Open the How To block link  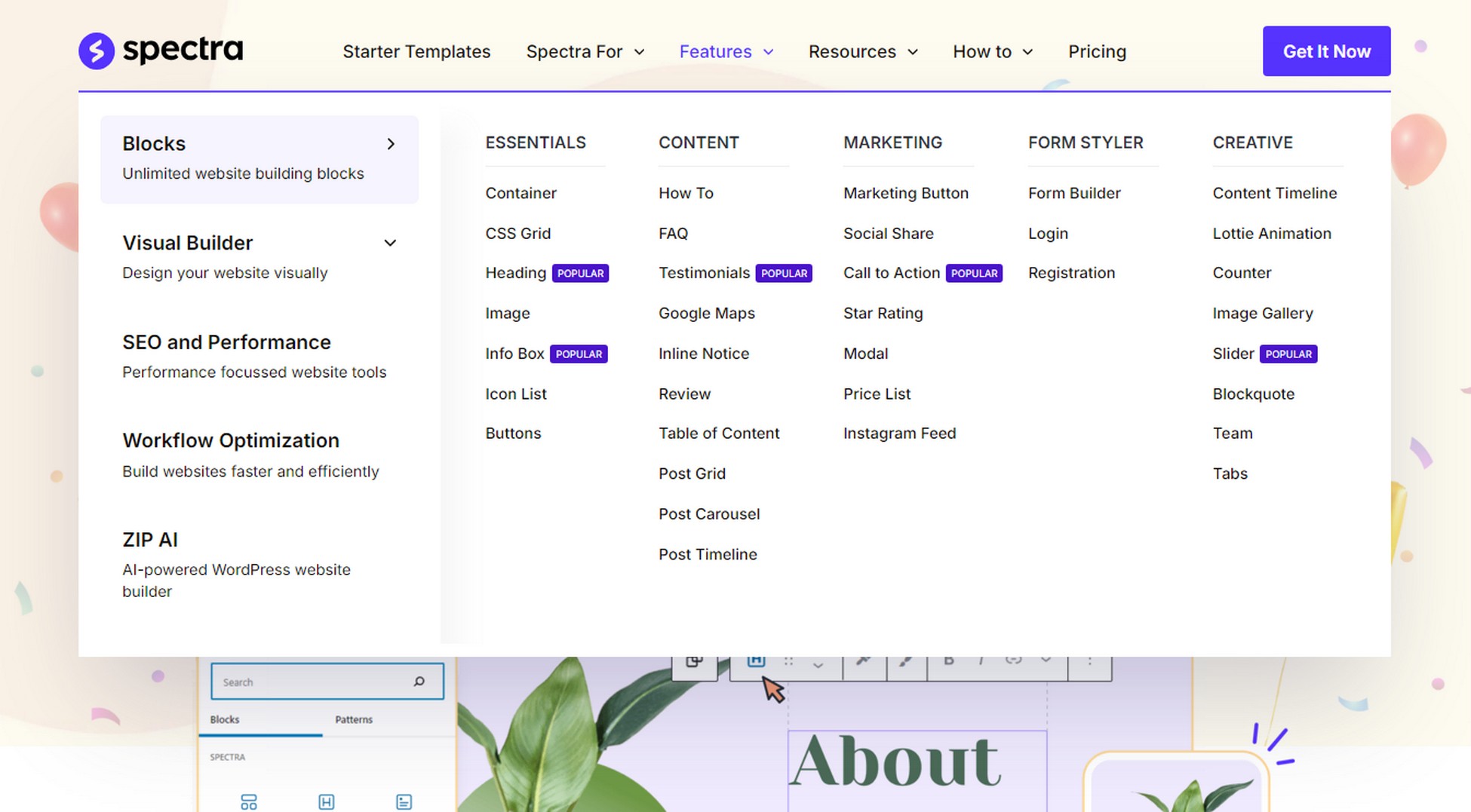[x=686, y=193]
